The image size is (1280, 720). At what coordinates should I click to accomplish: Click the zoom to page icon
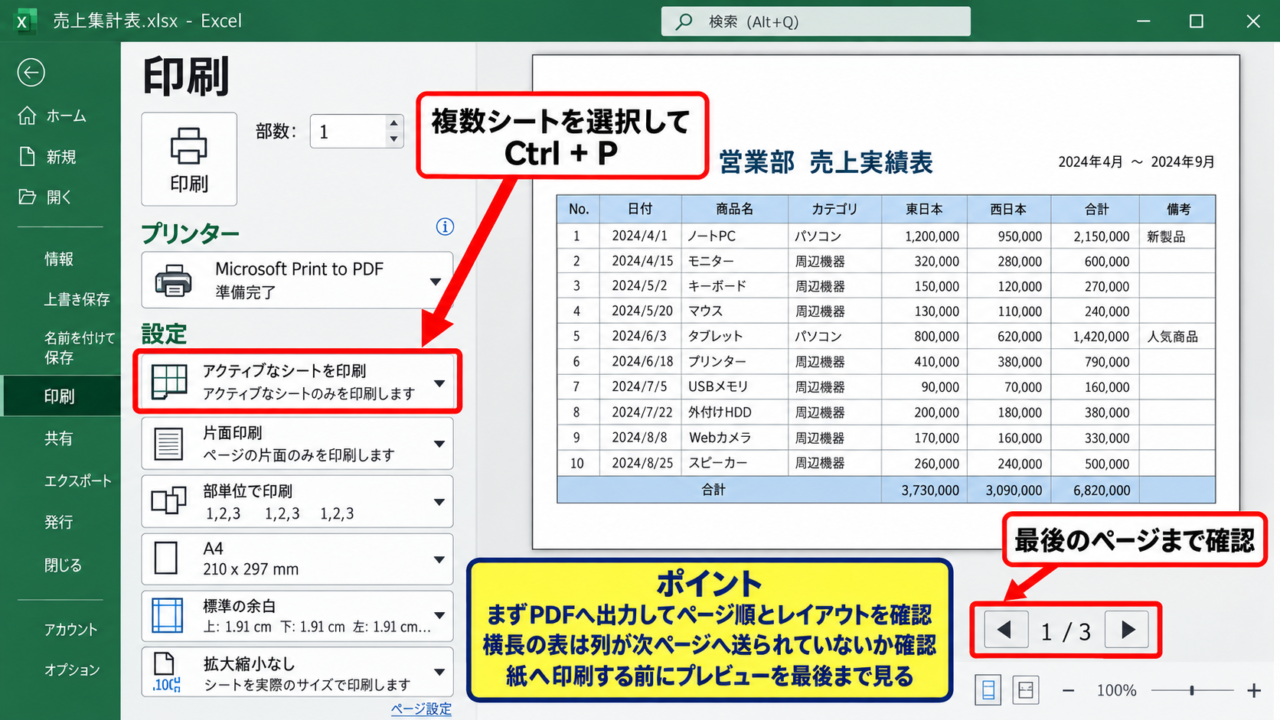click(1025, 690)
